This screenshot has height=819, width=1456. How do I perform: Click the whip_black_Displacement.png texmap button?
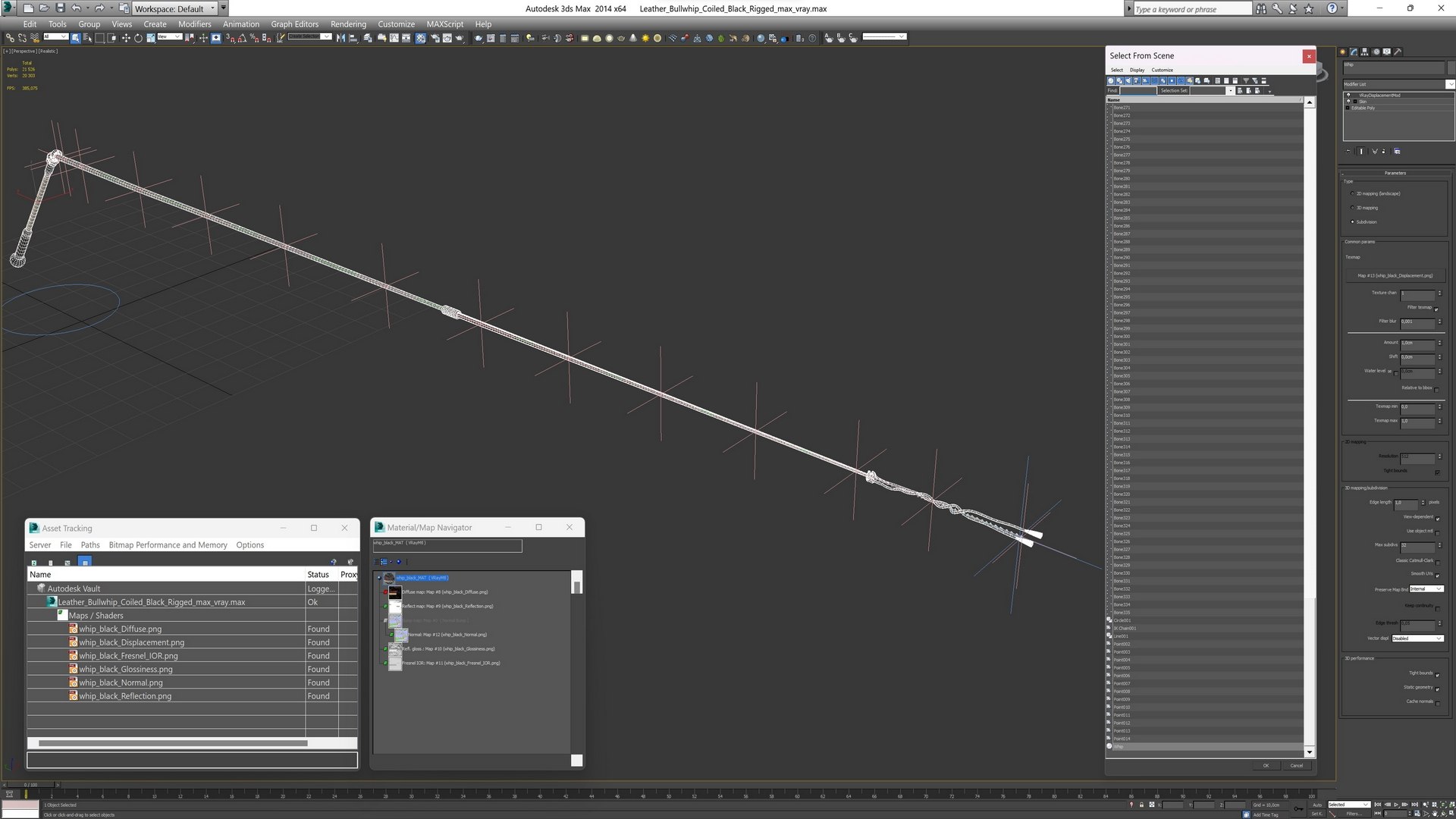click(1395, 276)
